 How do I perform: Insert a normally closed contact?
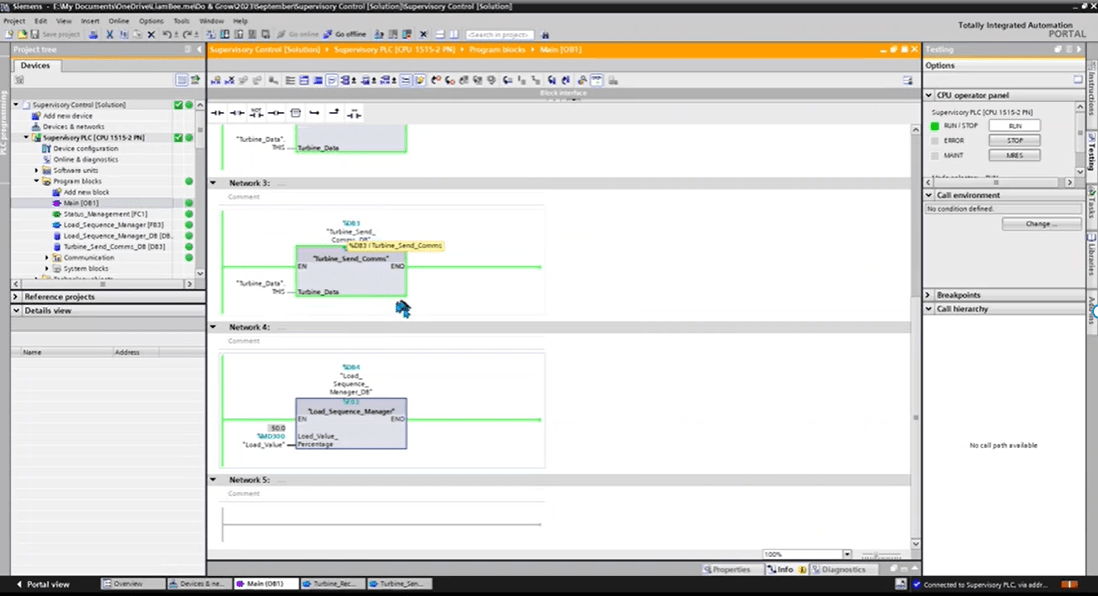[236, 113]
